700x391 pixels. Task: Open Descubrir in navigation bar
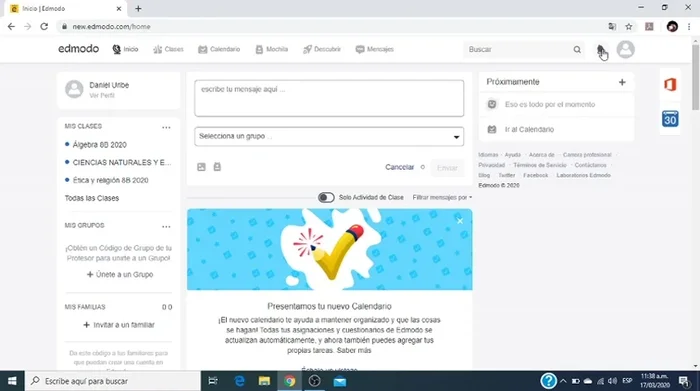click(x=322, y=49)
